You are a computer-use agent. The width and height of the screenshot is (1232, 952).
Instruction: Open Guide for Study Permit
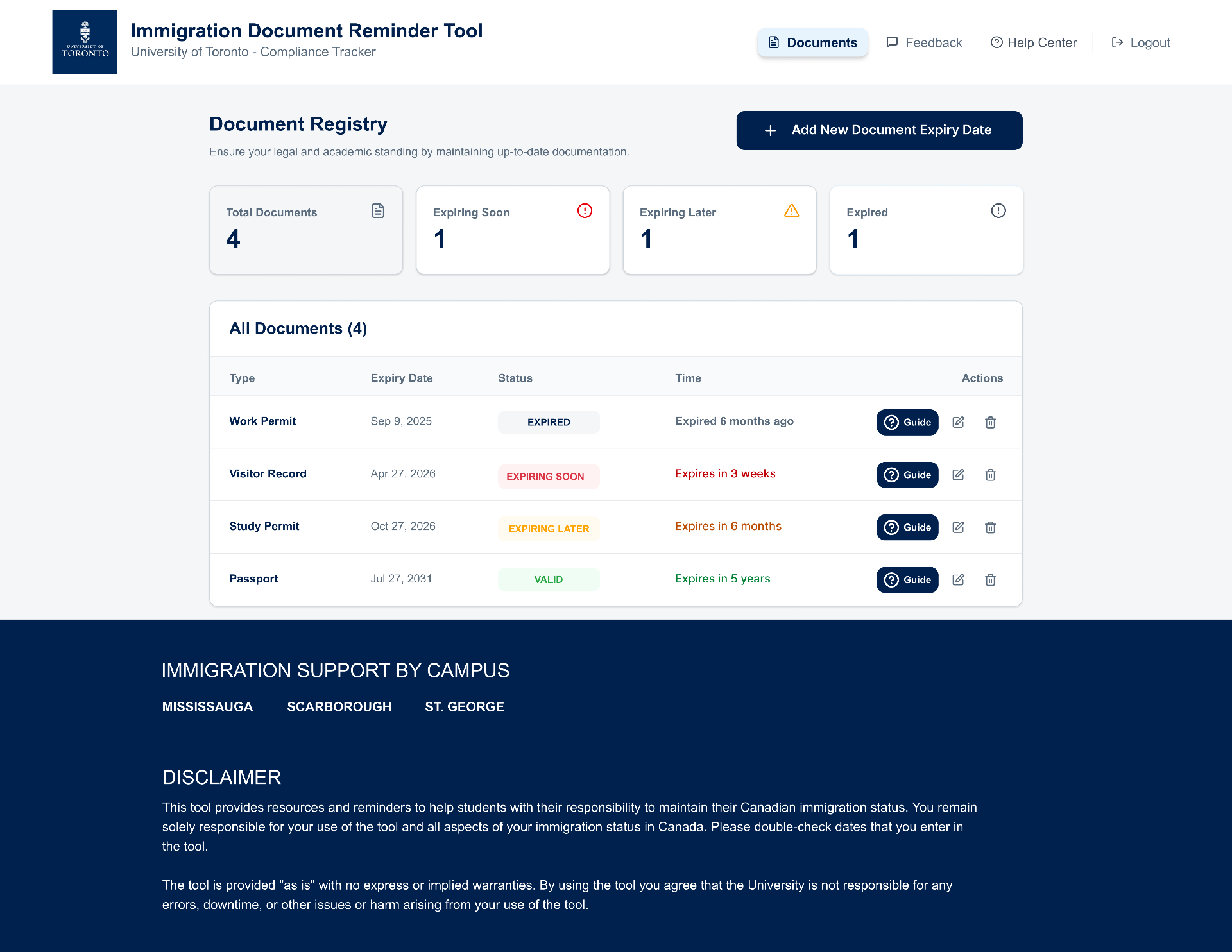pyautogui.click(x=907, y=527)
